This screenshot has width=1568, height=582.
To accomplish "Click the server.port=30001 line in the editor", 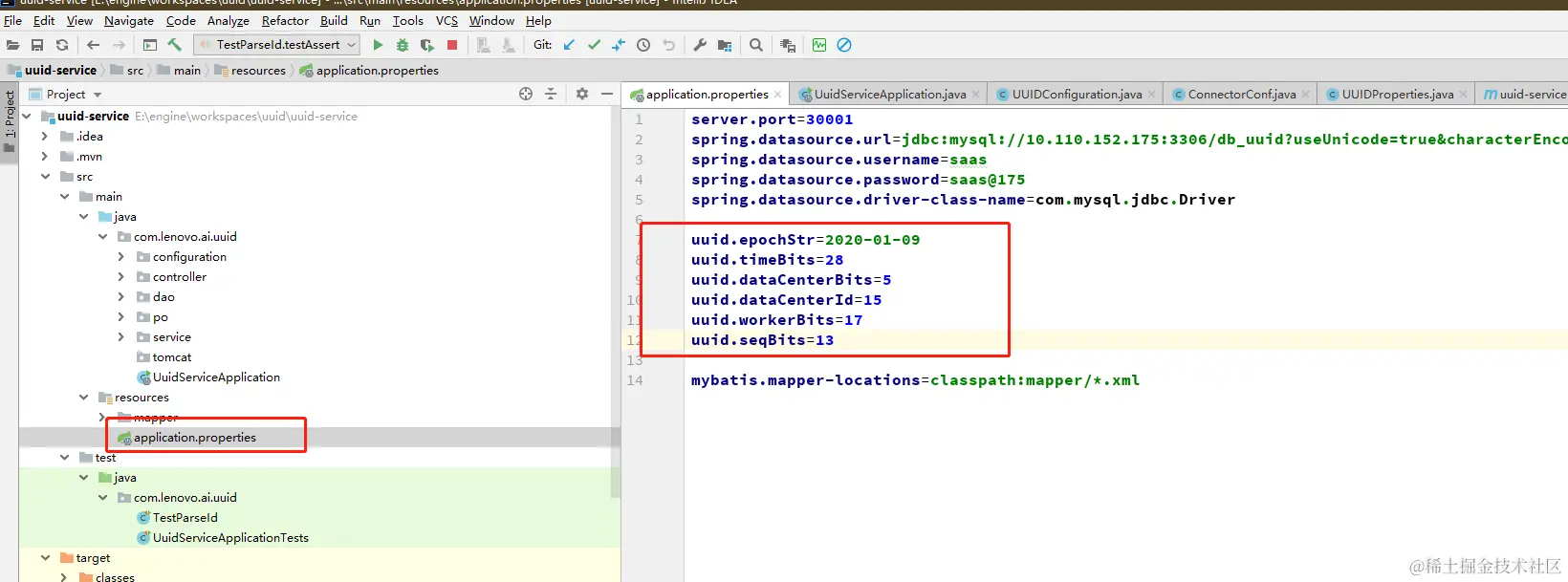I will (x=772, y=119).
